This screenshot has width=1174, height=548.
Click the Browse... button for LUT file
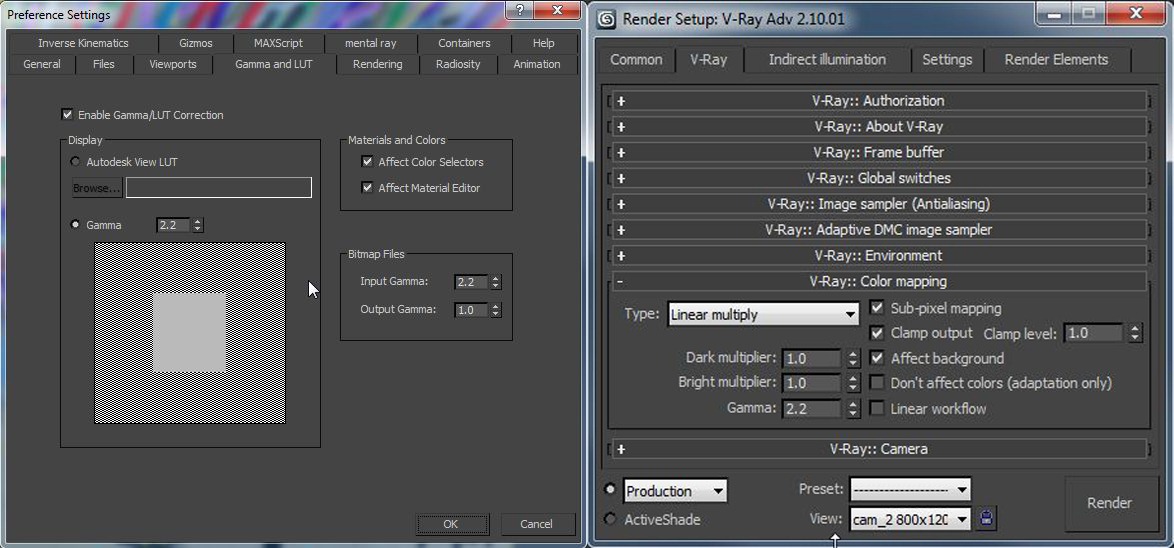(x=97, y=188)
